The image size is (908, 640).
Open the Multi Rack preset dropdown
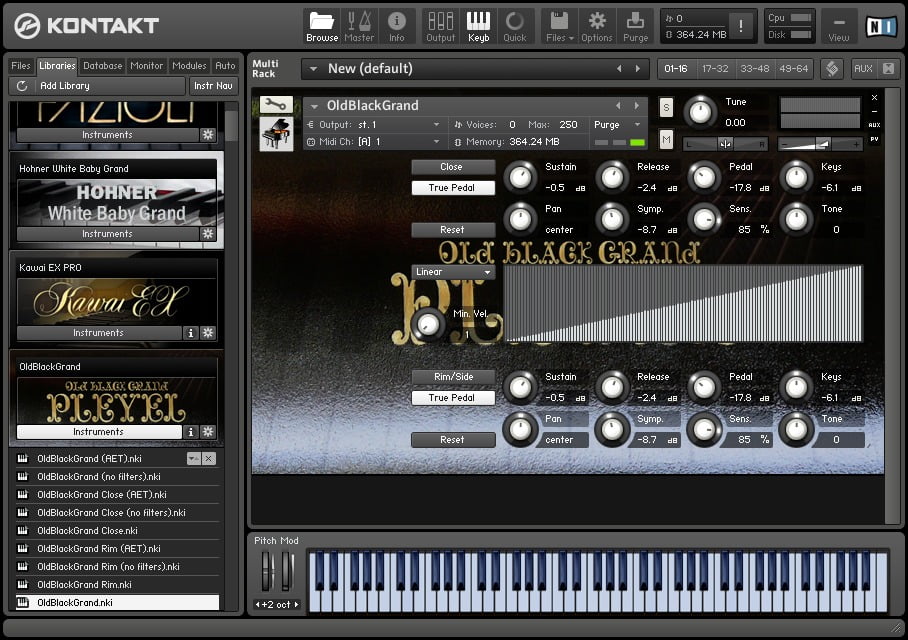(x=313, y=68)
